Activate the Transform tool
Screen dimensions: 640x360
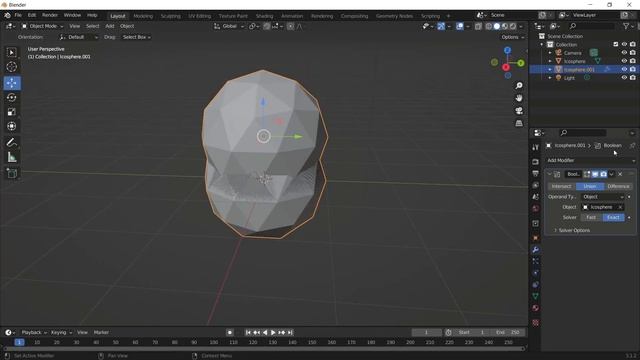[11, 126]
